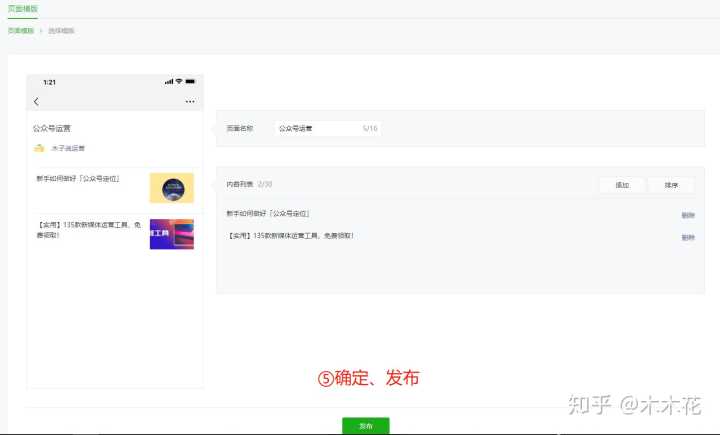Click the Wi-Fi icon in phone status bar
Image resolution: width=720 pixels, height=435 pixels.
tap(179, 81)
